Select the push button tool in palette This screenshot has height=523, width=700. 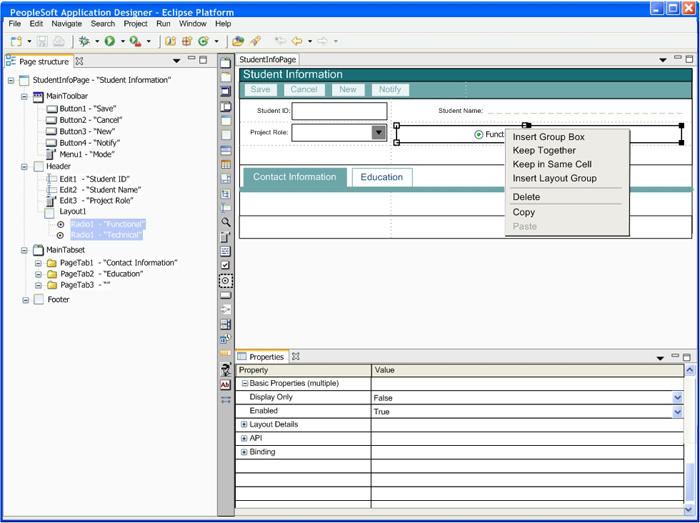(226, 295)
